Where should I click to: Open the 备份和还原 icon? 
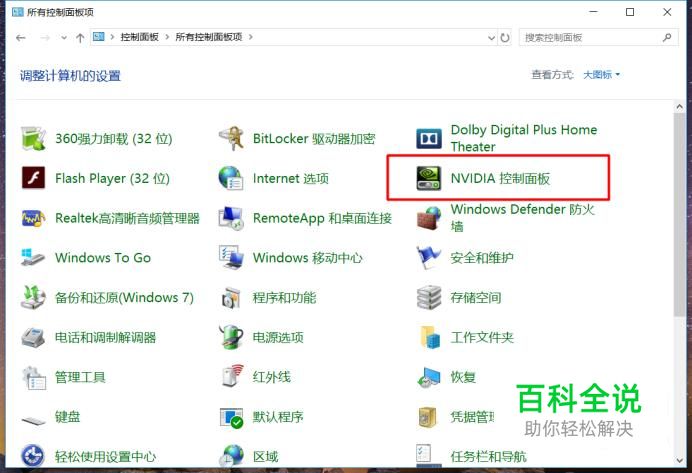pyautogui.click(x=33, y=297)
